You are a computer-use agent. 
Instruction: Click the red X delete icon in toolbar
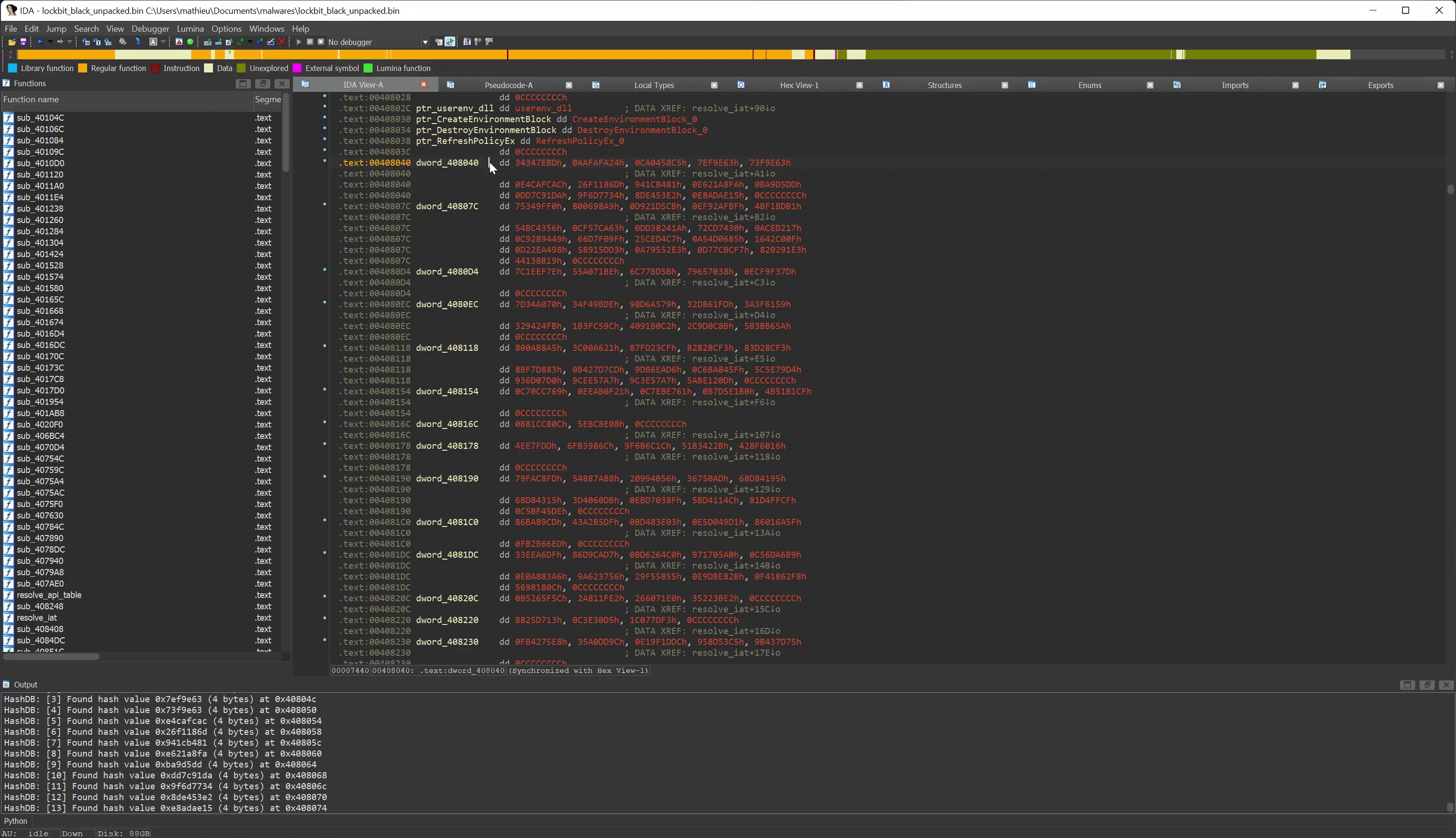[x=282, y=42]
